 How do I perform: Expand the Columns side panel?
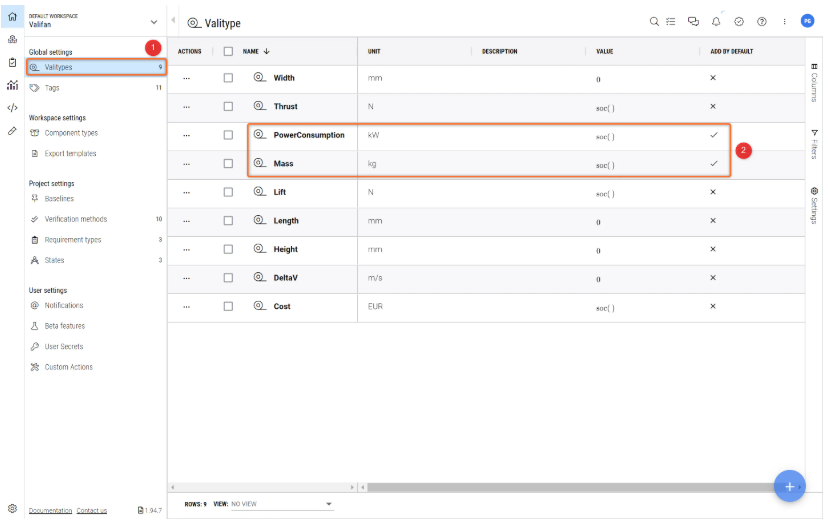(x=814, y=82)
